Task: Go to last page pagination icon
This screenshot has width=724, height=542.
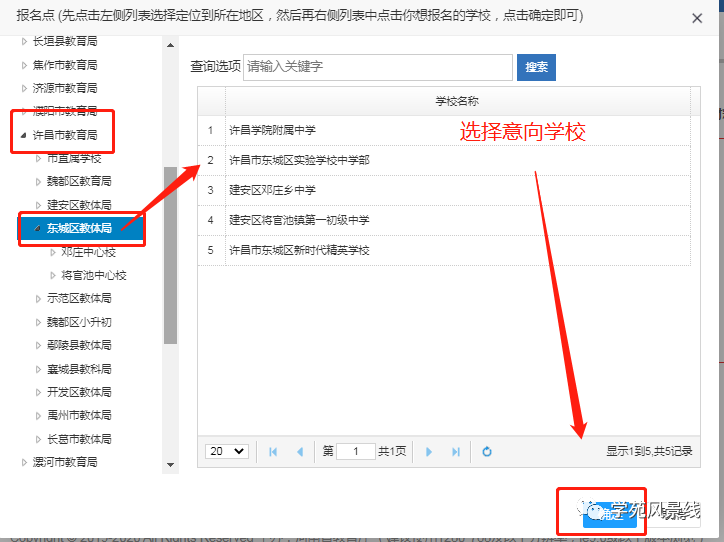Action: (456, 452)
